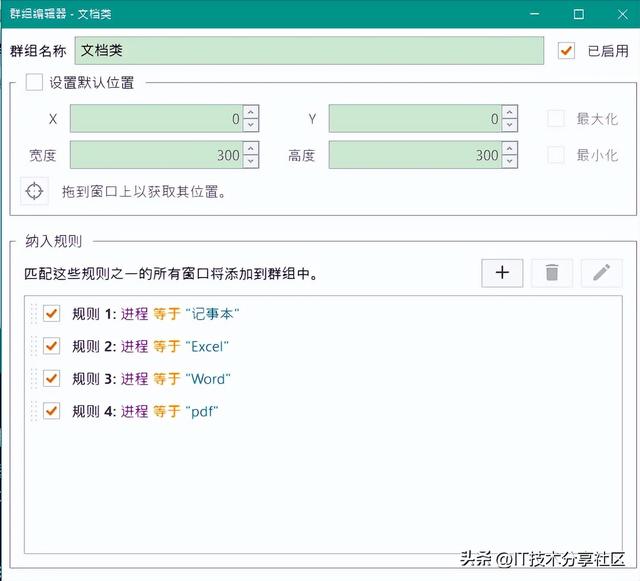This screenshot has width=640, height=581.
Task: Enable the 设置默认位置 checkbox
Action: [x=35, y=83]
